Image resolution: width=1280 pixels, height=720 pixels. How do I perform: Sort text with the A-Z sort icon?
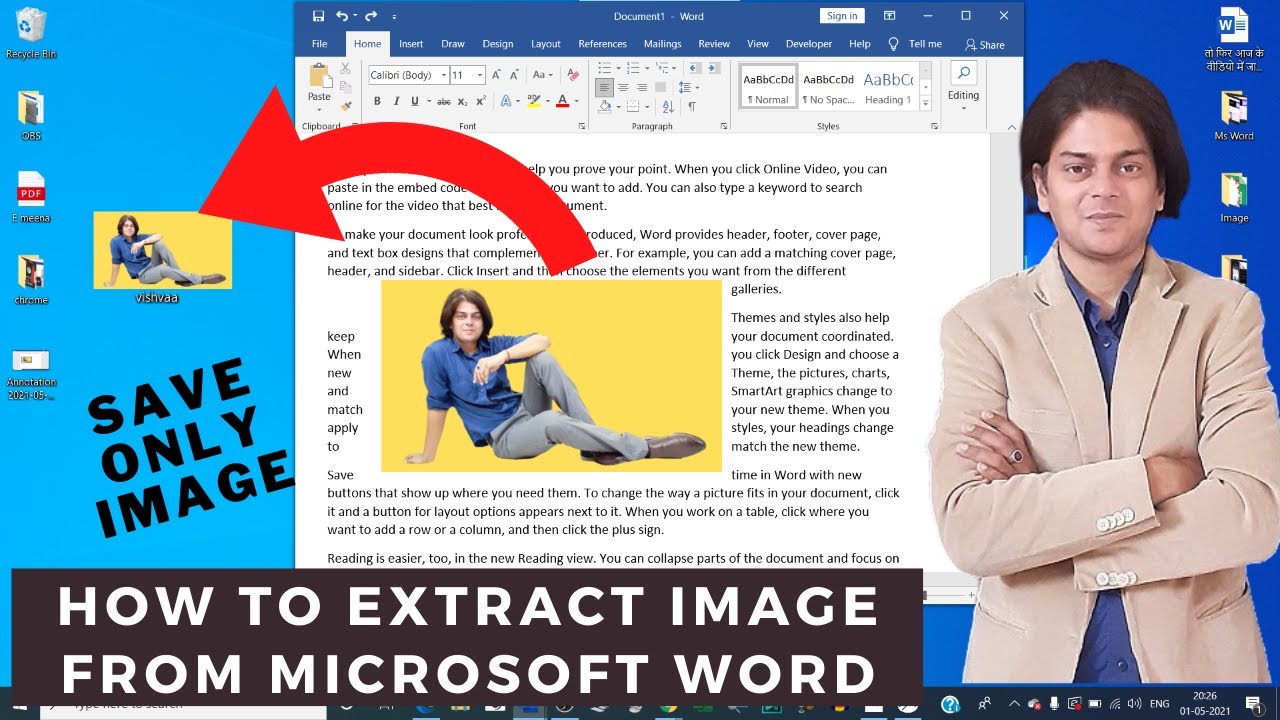[x=668, y=107]
